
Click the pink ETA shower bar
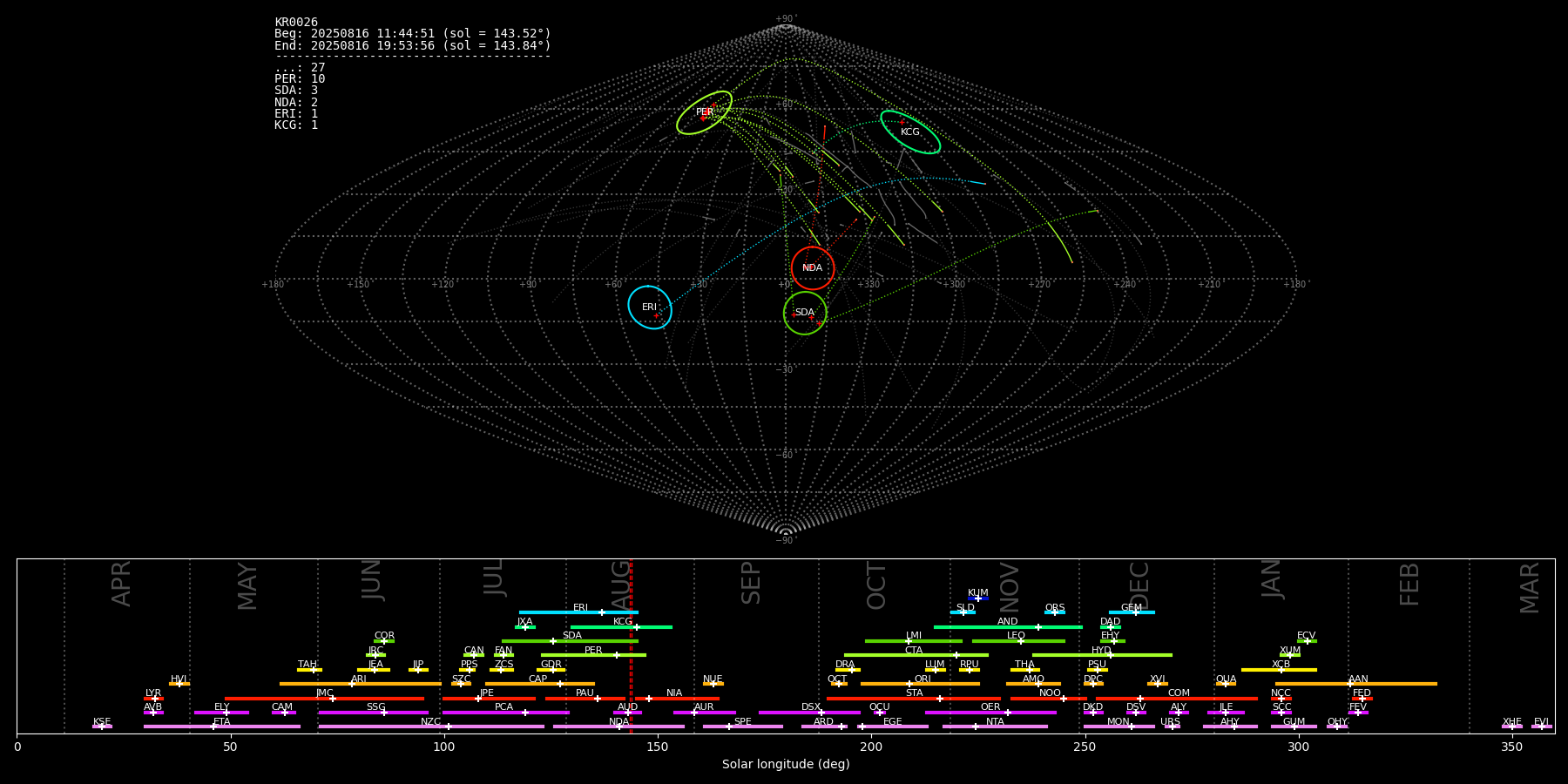tap(222, 727)
